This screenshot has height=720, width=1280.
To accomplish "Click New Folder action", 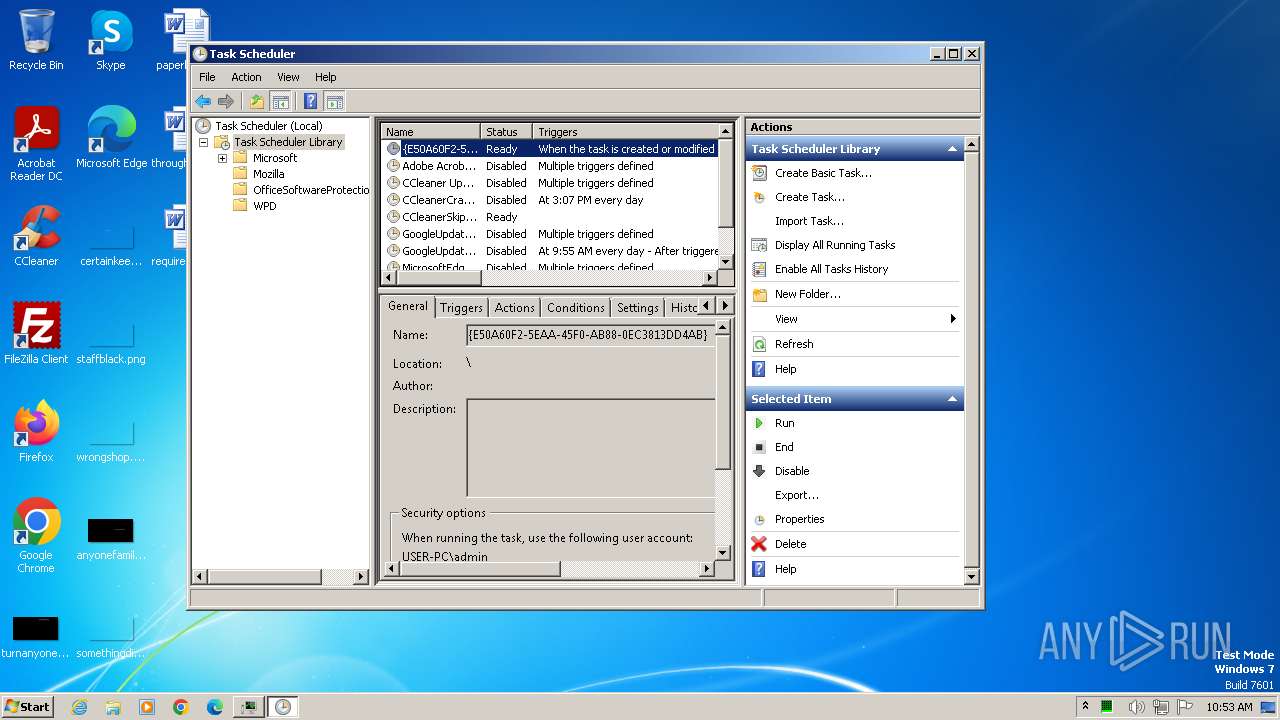I will 808,294.
